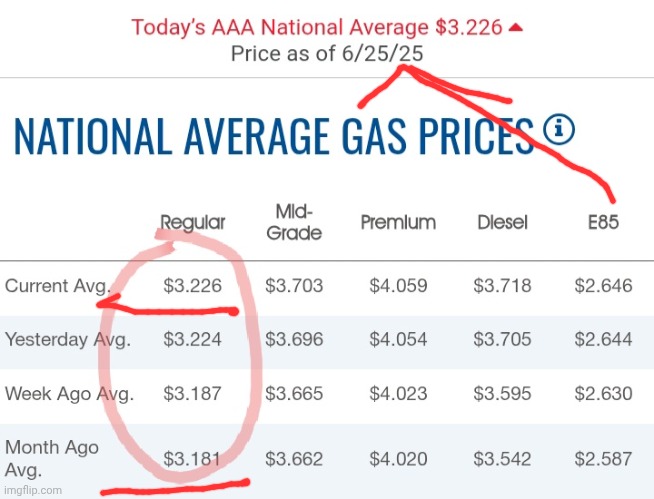Click the current Regular price $3.226 cell
The height and width of the screenshot is (499, 654).
coord(192,286)
